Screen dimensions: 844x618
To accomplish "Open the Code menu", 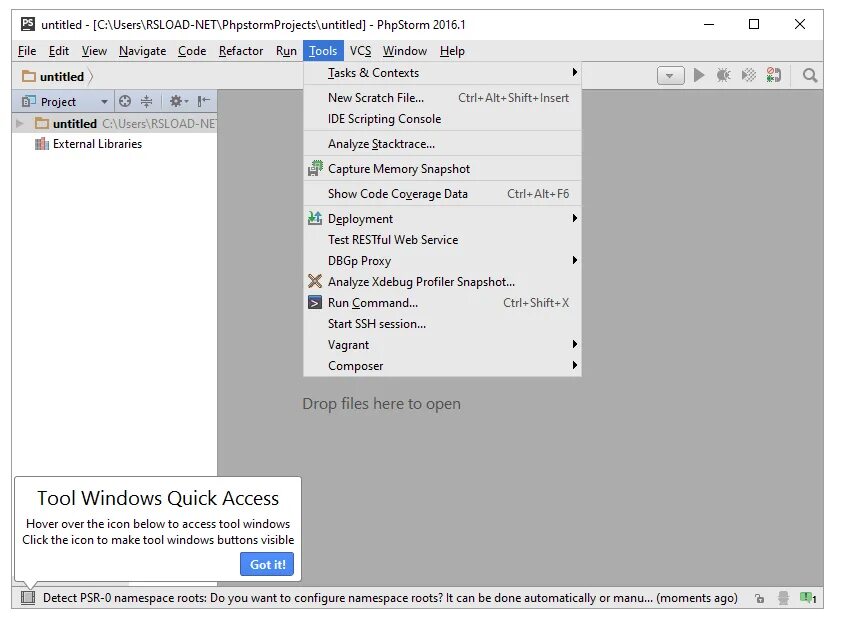I will 192,51.
